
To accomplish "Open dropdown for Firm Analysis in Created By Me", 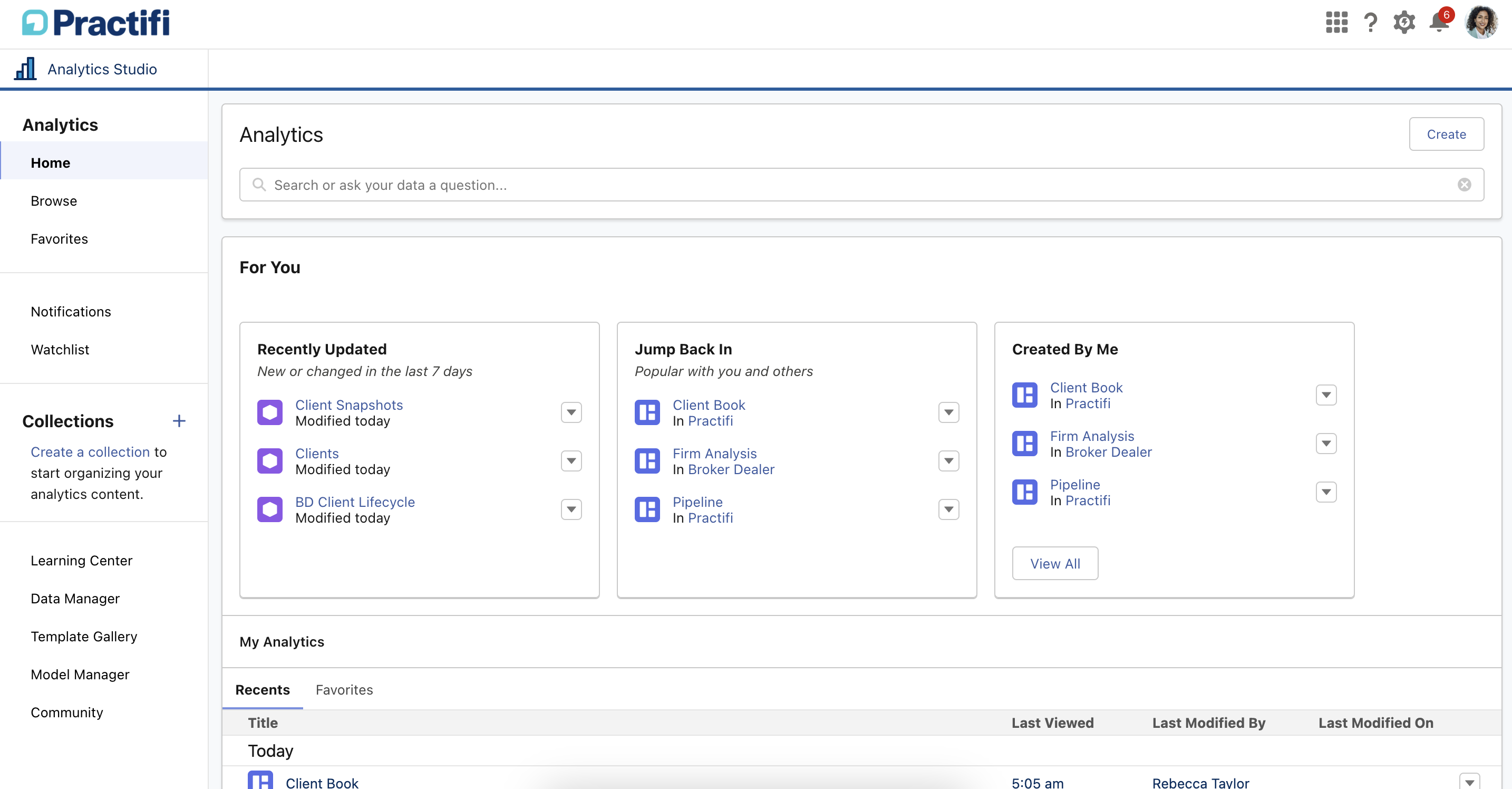I will (1326, 443).
